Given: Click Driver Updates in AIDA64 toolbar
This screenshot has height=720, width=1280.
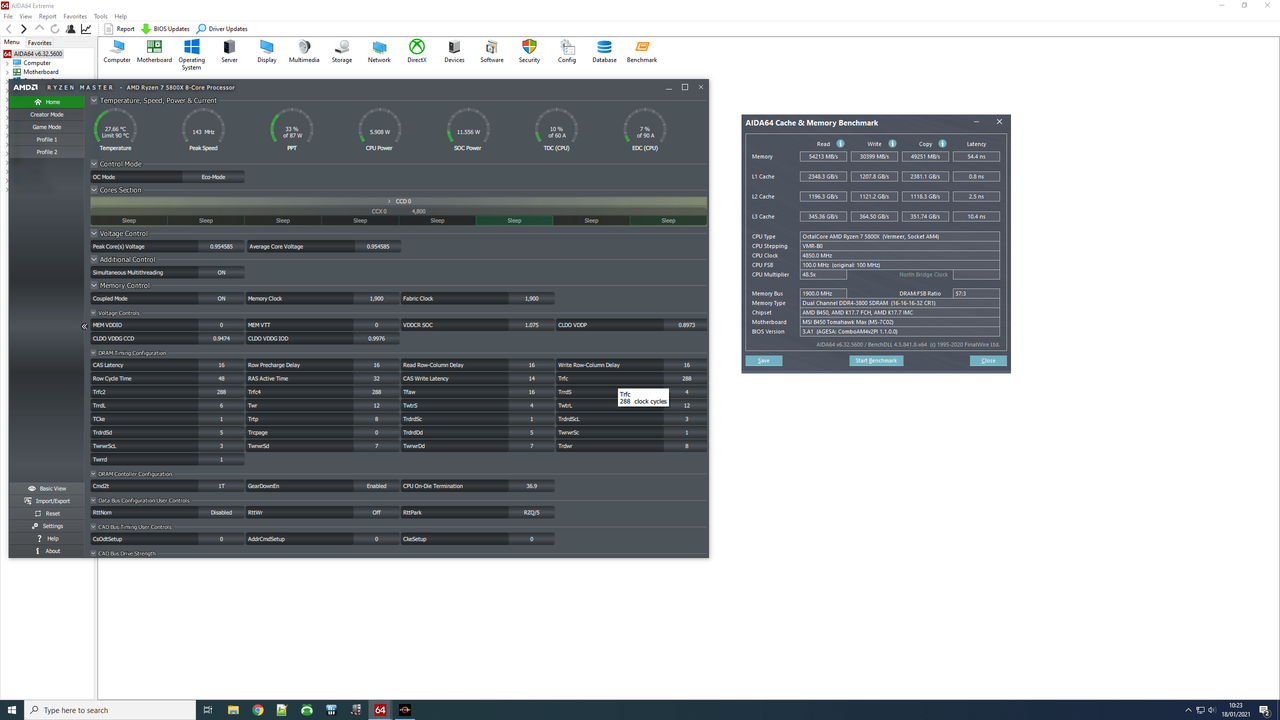Looking at the screenshot, I should click(222, 29).
